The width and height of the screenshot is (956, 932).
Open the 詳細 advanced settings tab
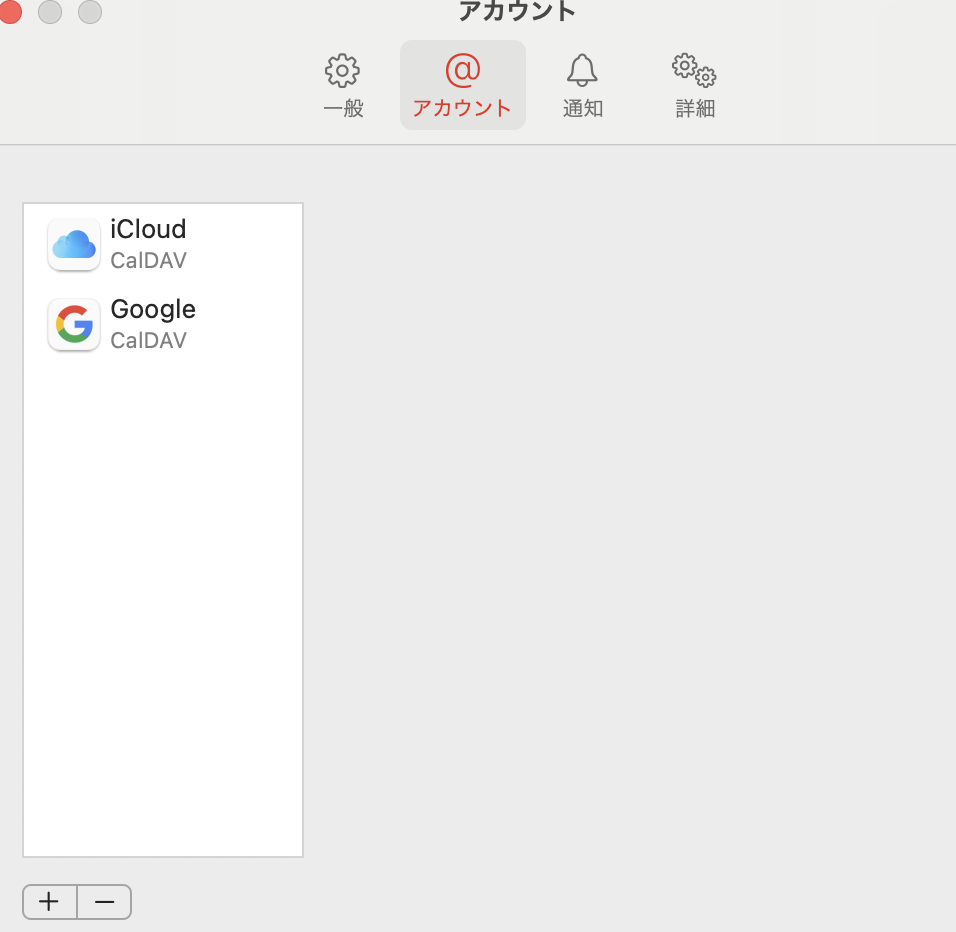pyautogui.click(x=694, y=85)
